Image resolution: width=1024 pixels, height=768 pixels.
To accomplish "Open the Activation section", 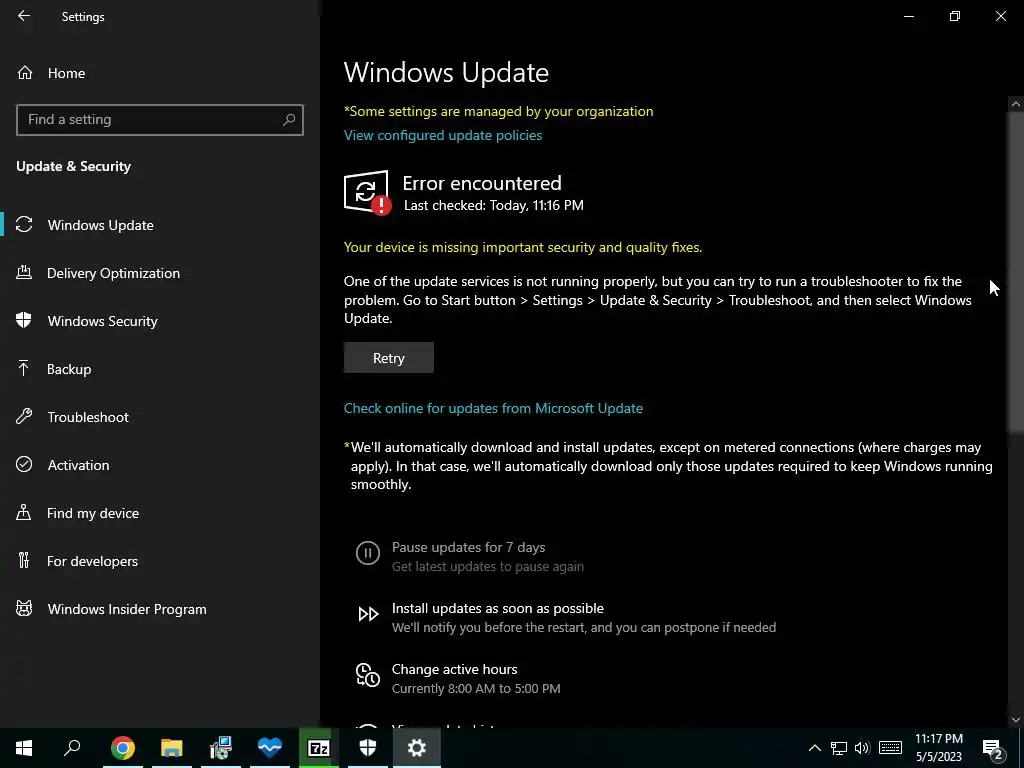I will [x=78, y=465].
